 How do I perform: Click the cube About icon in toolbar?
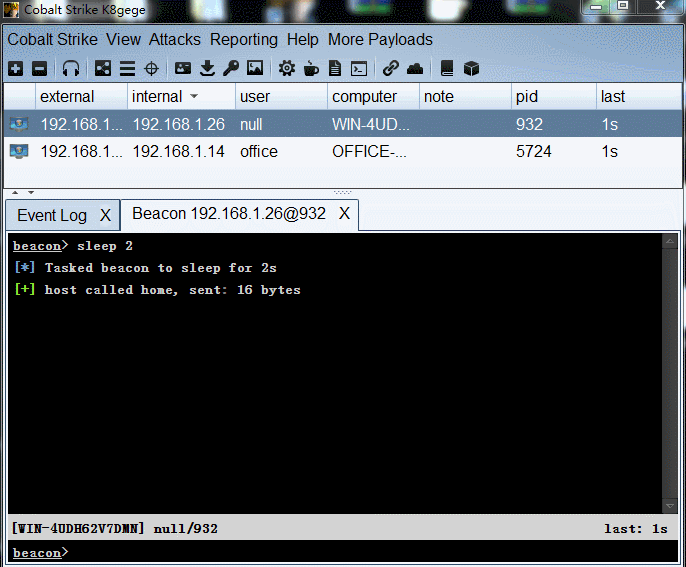click(x=471, y=69)
